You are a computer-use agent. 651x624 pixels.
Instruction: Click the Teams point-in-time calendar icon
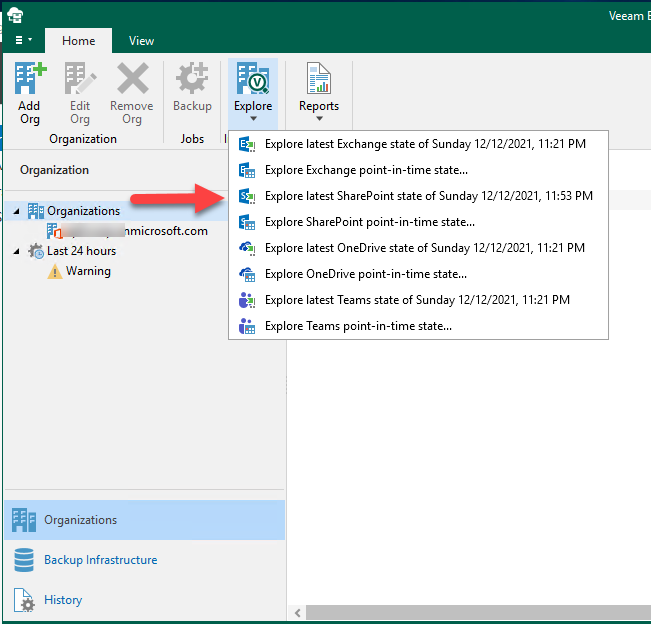click(x=247, y=326)
